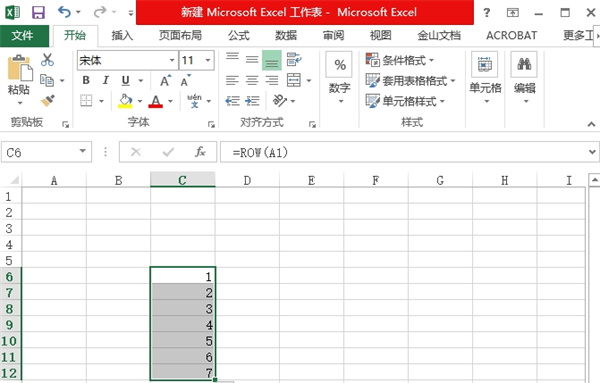Confirm formula entry with checkmark

(168, 152)
